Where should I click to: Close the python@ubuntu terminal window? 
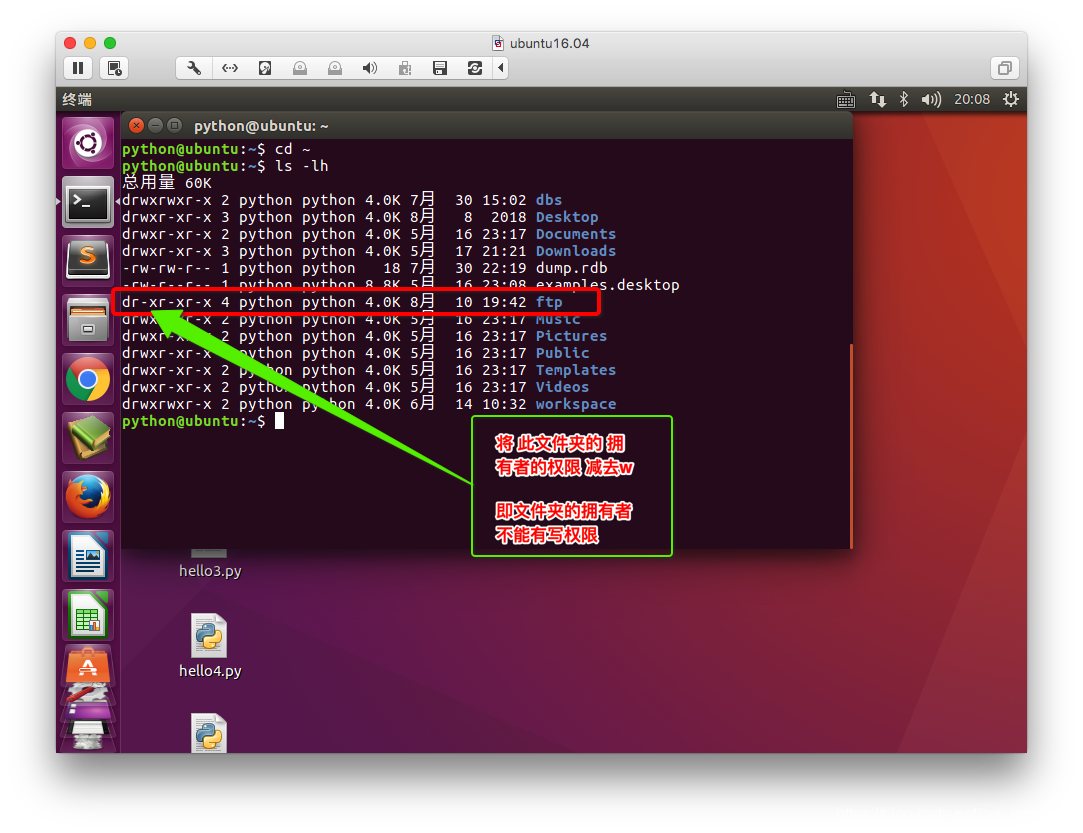pos(137,125)
